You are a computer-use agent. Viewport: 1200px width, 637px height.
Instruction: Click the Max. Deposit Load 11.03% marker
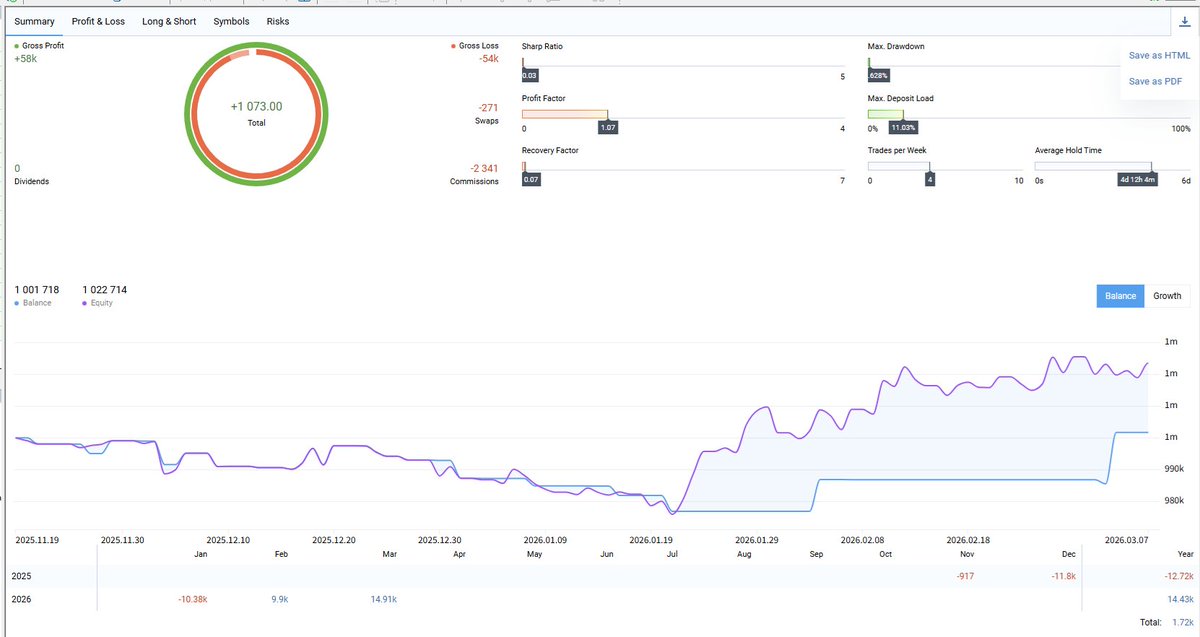click(x=904, y=127)
